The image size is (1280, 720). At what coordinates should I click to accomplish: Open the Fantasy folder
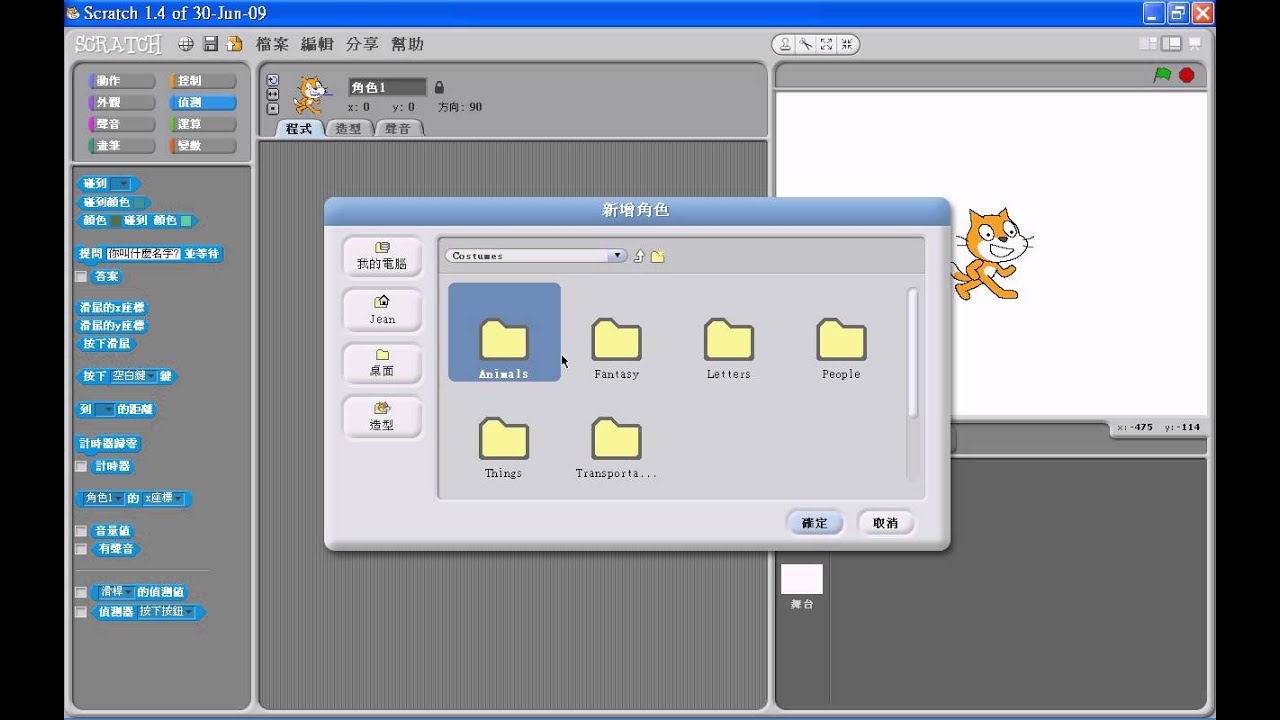coord(616,347)
